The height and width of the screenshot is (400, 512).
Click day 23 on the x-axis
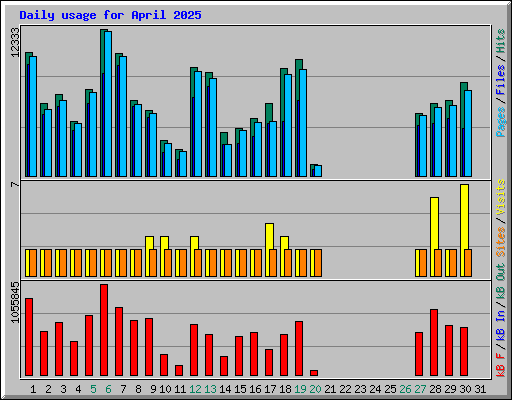pos(360,389)
